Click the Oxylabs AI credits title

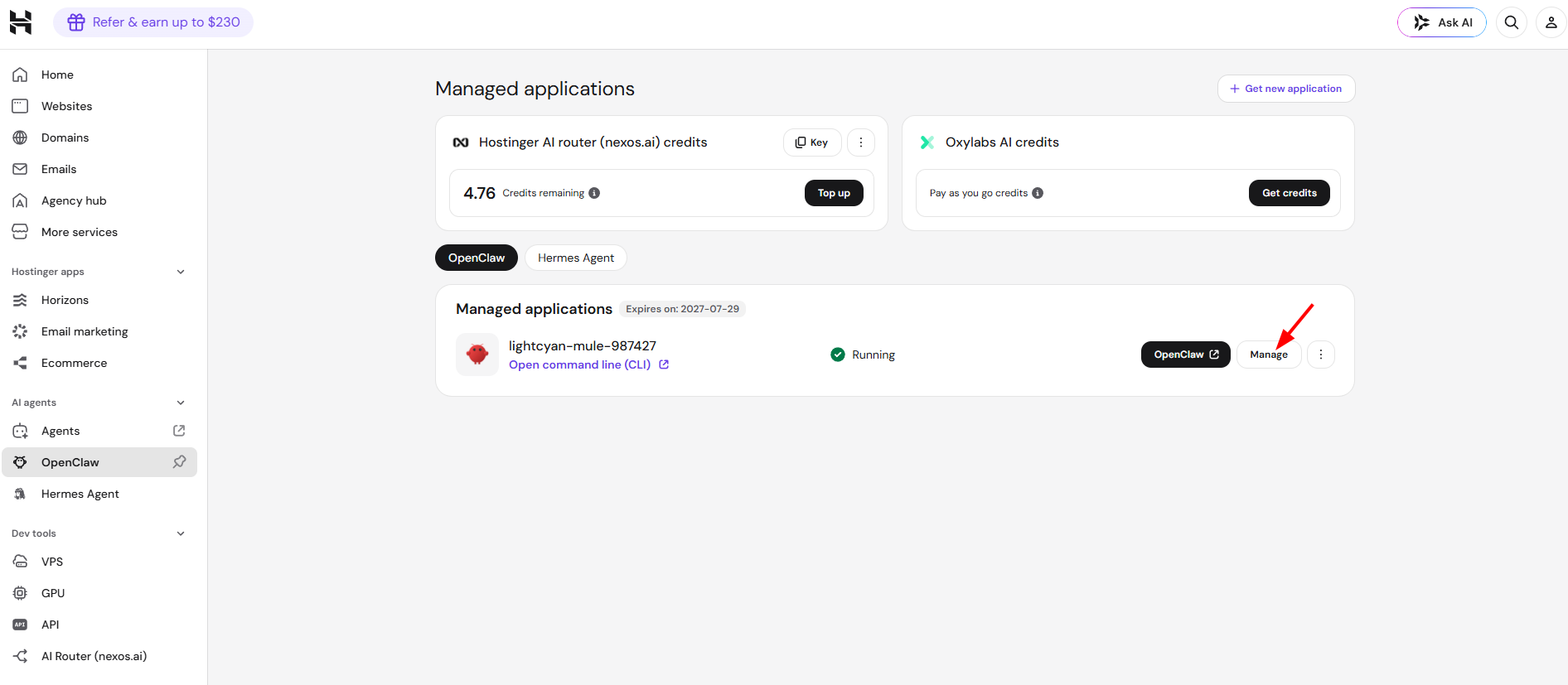pos(1002,142)
